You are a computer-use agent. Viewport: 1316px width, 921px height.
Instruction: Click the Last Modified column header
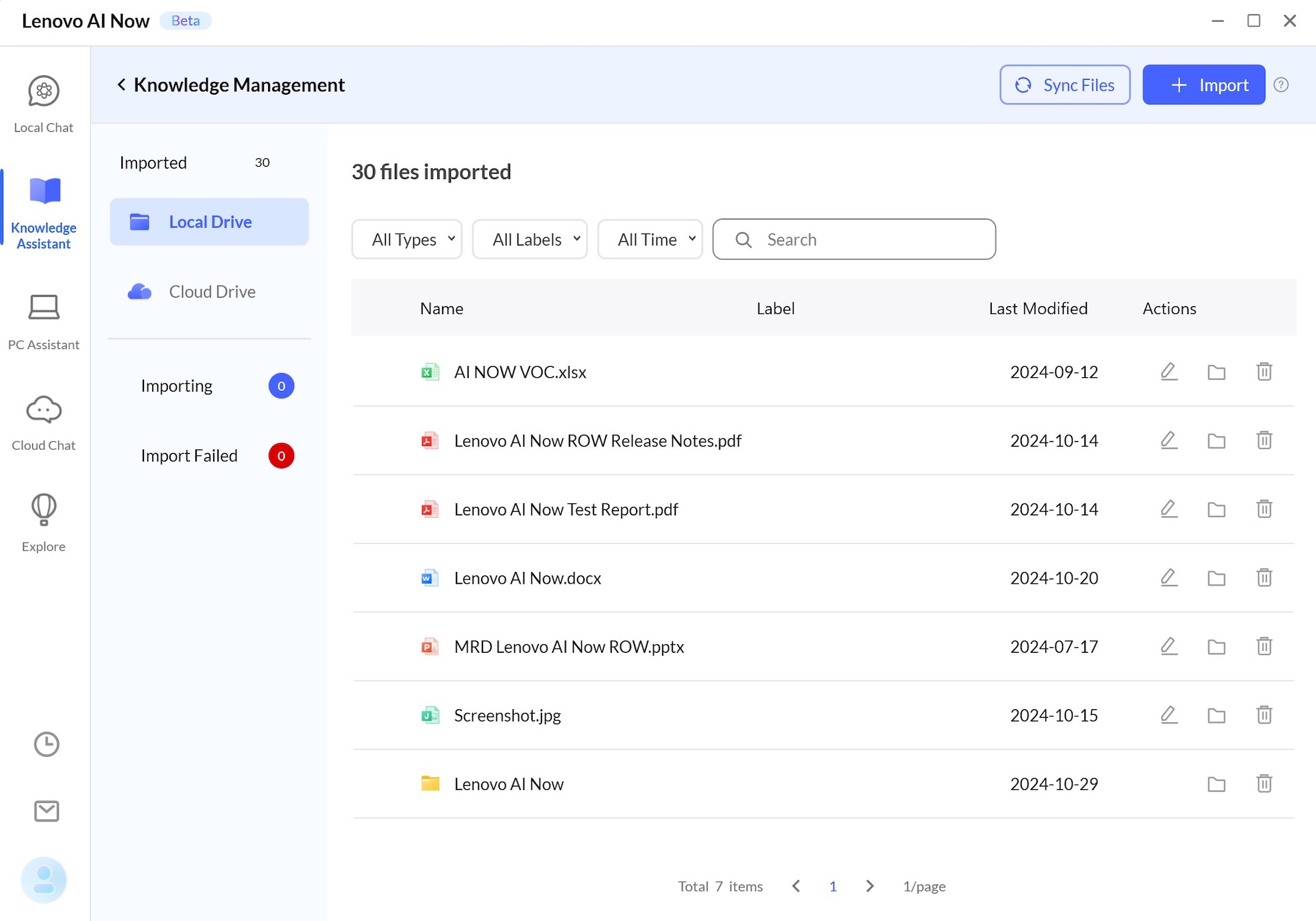[1038, 308]
